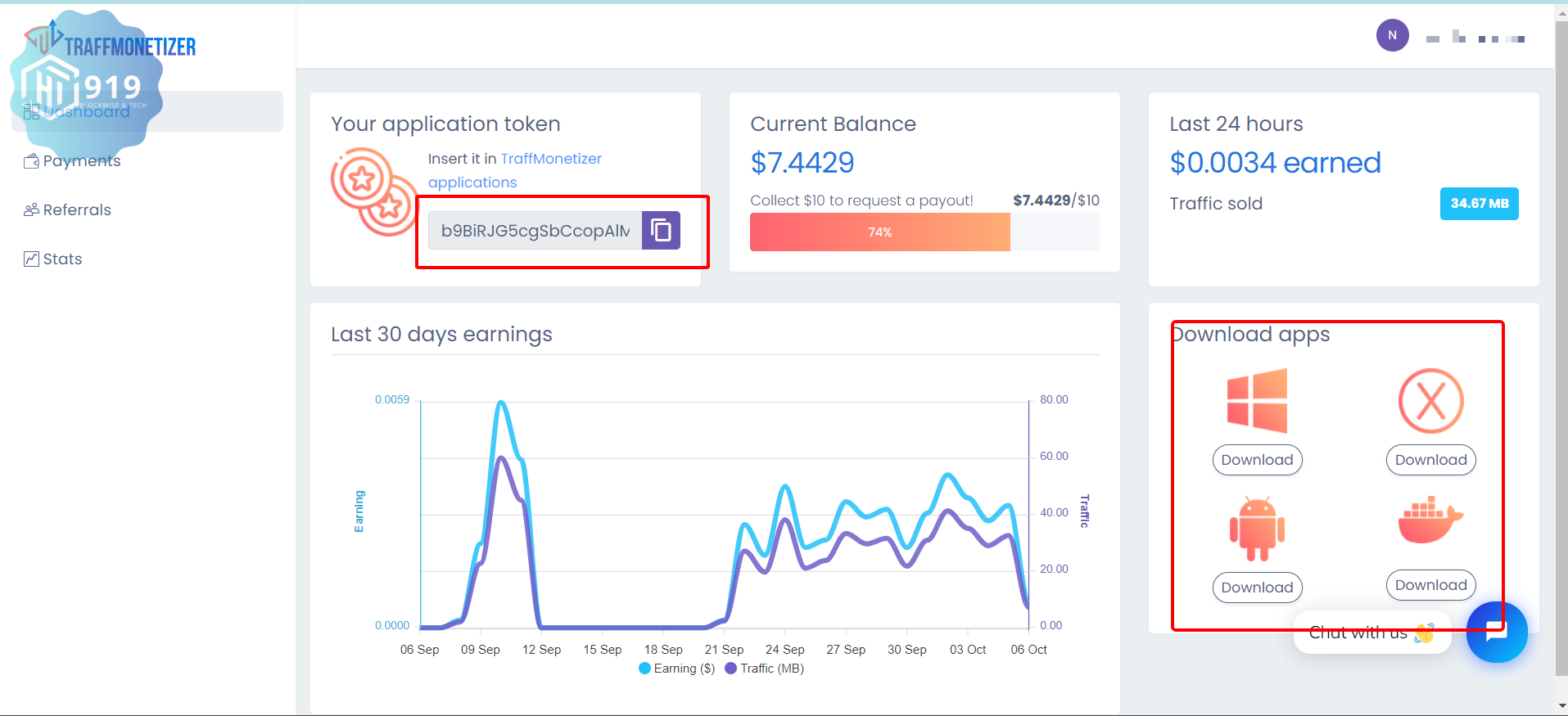Toggle the Traffic (MB) legend entry
This screenshot has height=716, width=1568.
pos(764,669)
